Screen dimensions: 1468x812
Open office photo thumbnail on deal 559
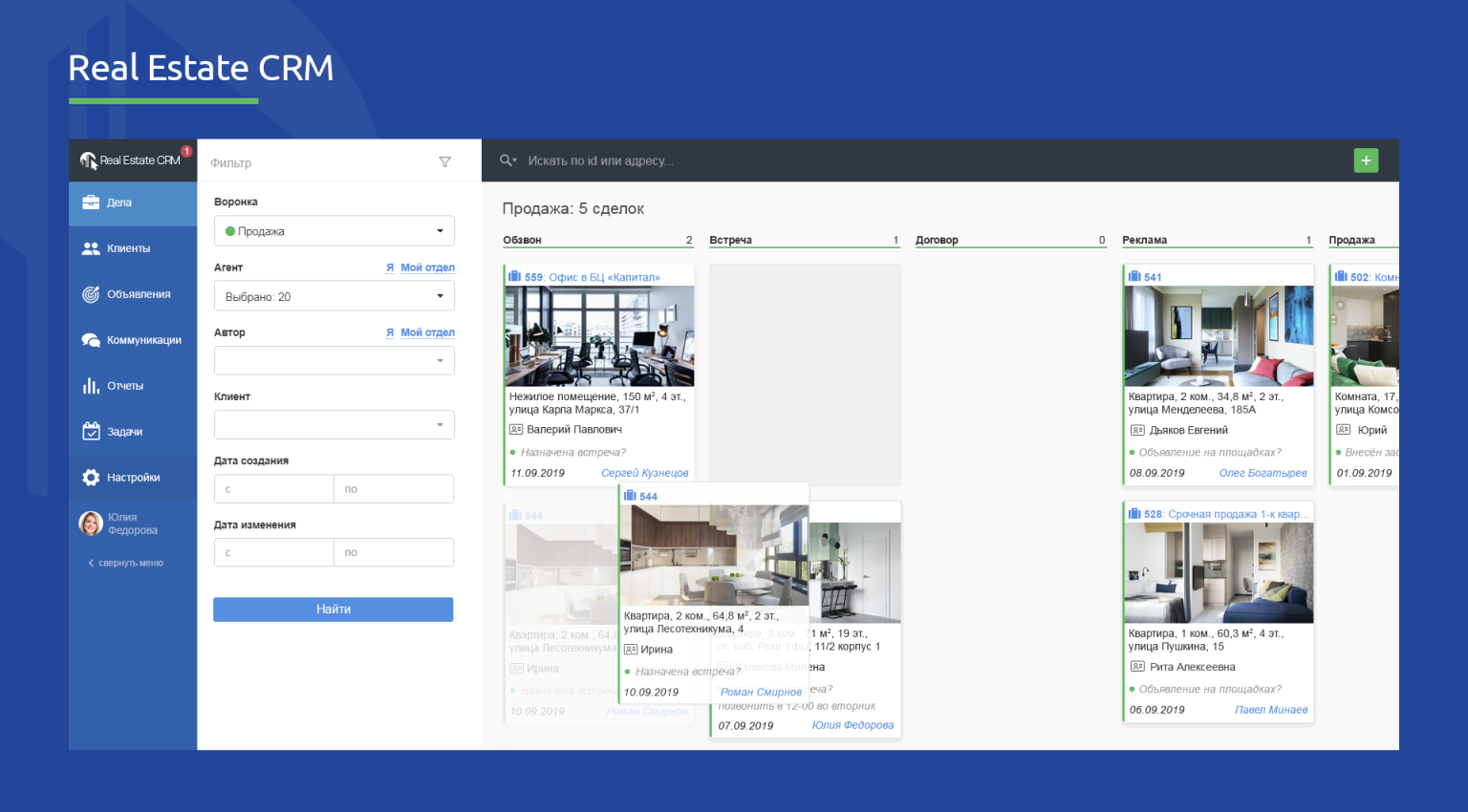pyautogui.click(x=599, y=336)
